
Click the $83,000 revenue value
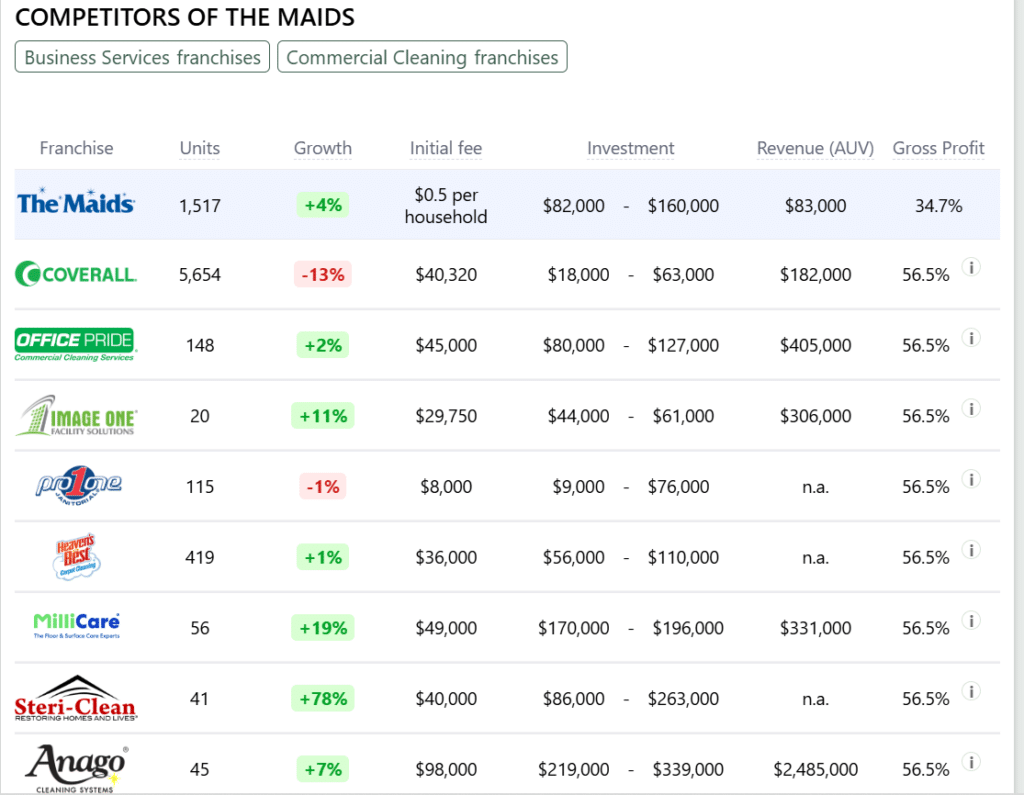pos(816,206)
